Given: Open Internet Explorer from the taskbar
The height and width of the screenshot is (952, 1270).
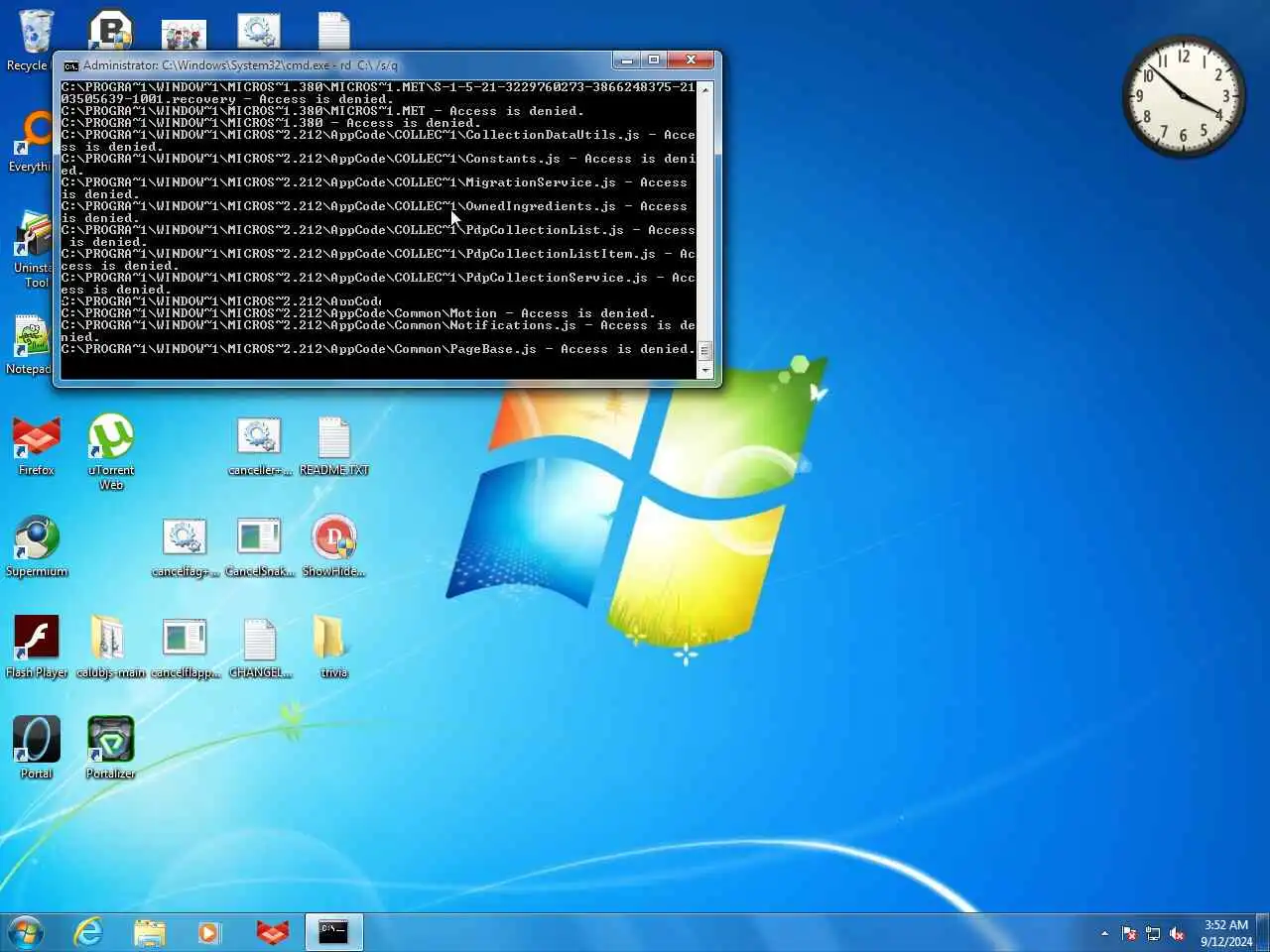Looking at the screenshot, I should click(x=89, y=932).
